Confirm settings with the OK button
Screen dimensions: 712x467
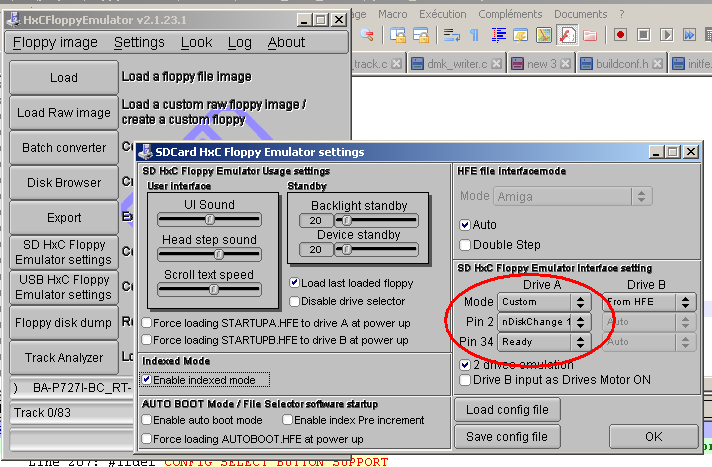[x=653, y=437]
